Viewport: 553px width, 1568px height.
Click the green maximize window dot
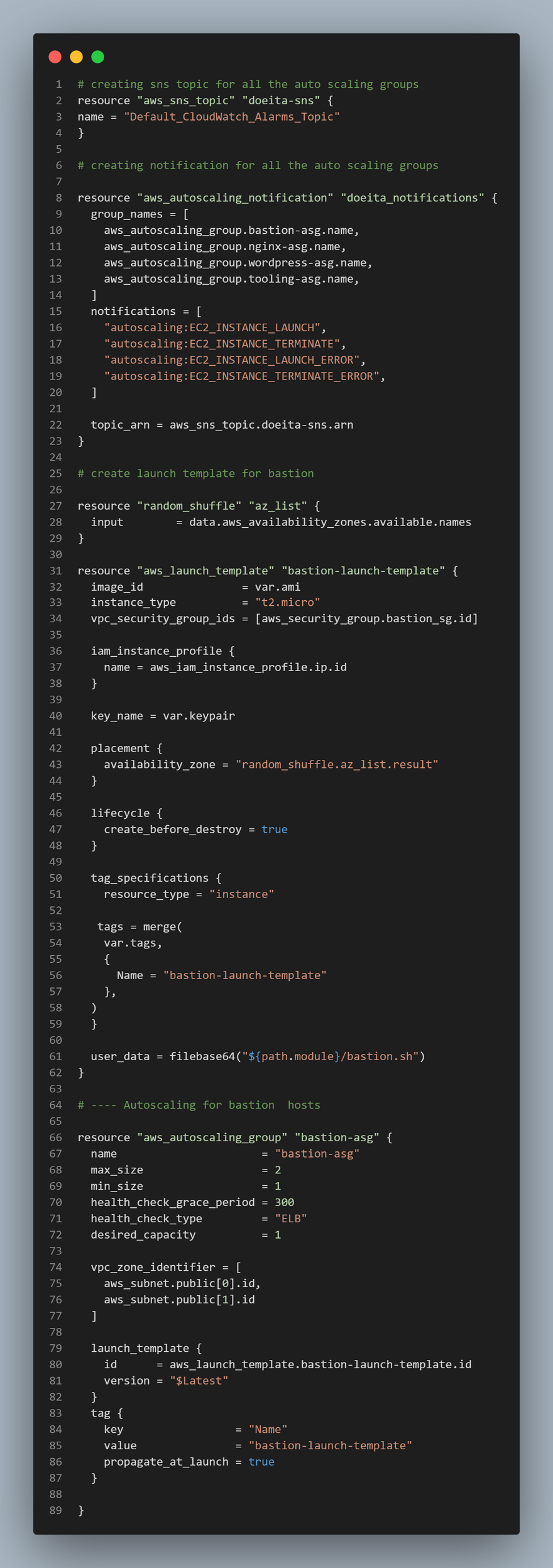pos(98,57)
